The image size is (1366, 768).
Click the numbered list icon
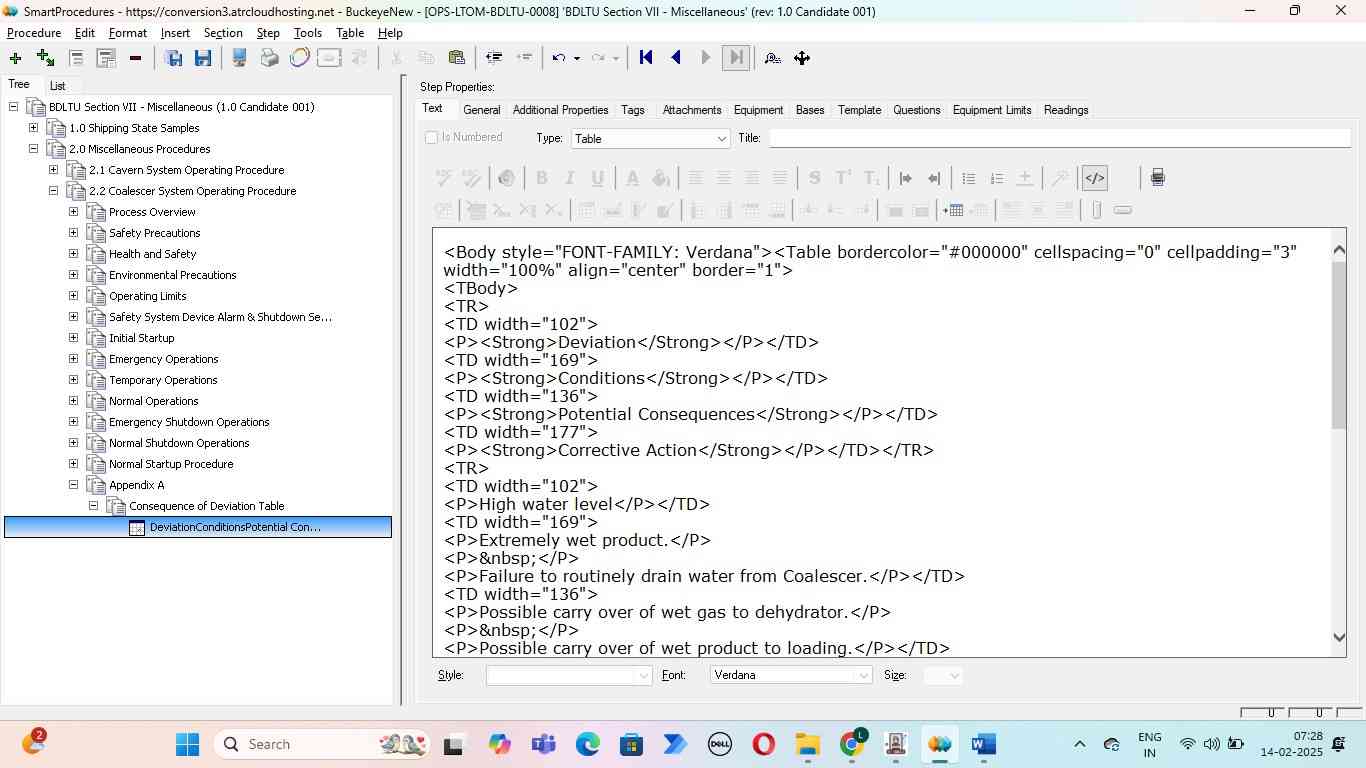[996, 178]
